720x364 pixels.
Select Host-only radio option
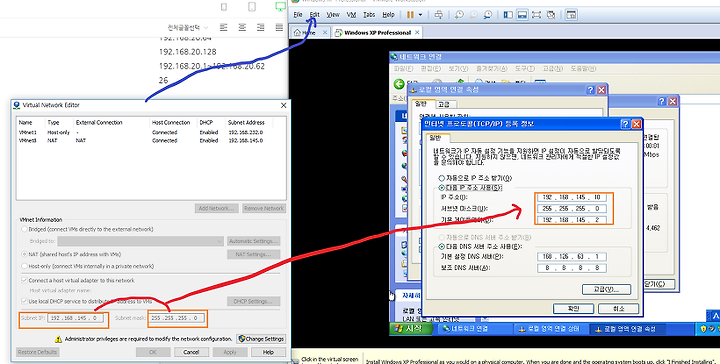(24, 266)
